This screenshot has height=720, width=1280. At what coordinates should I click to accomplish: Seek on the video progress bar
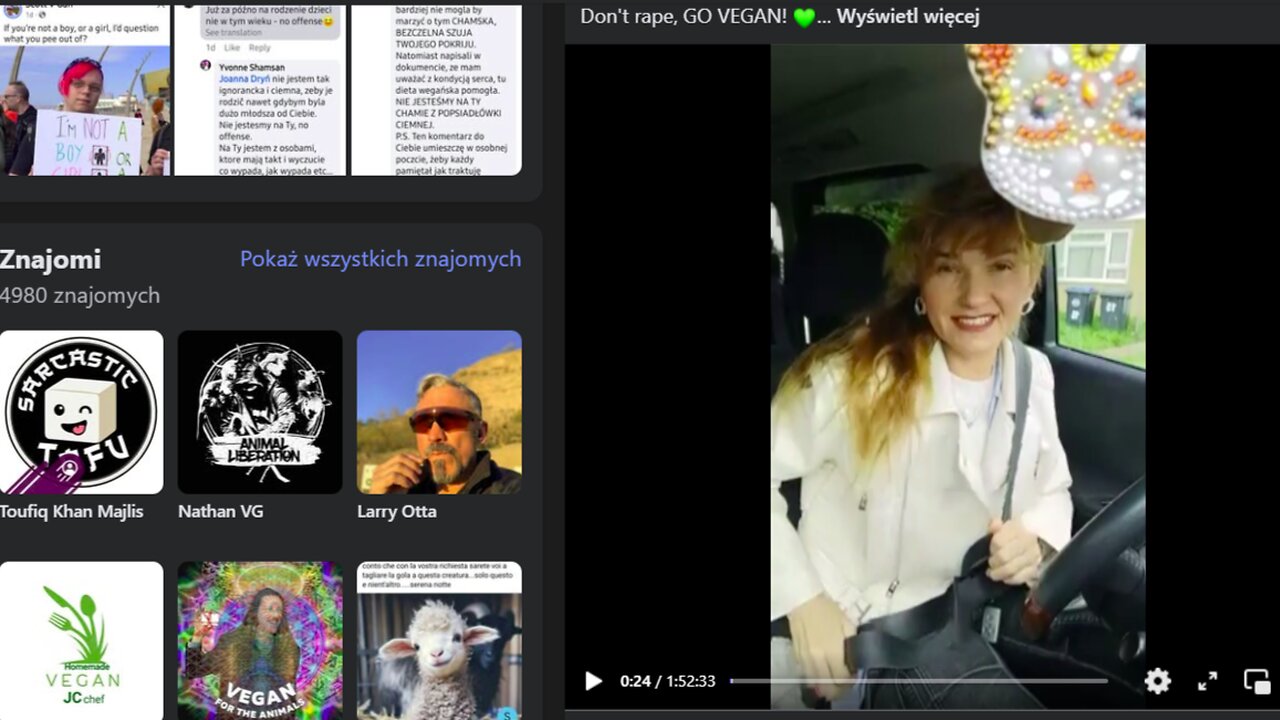point(918,681)
